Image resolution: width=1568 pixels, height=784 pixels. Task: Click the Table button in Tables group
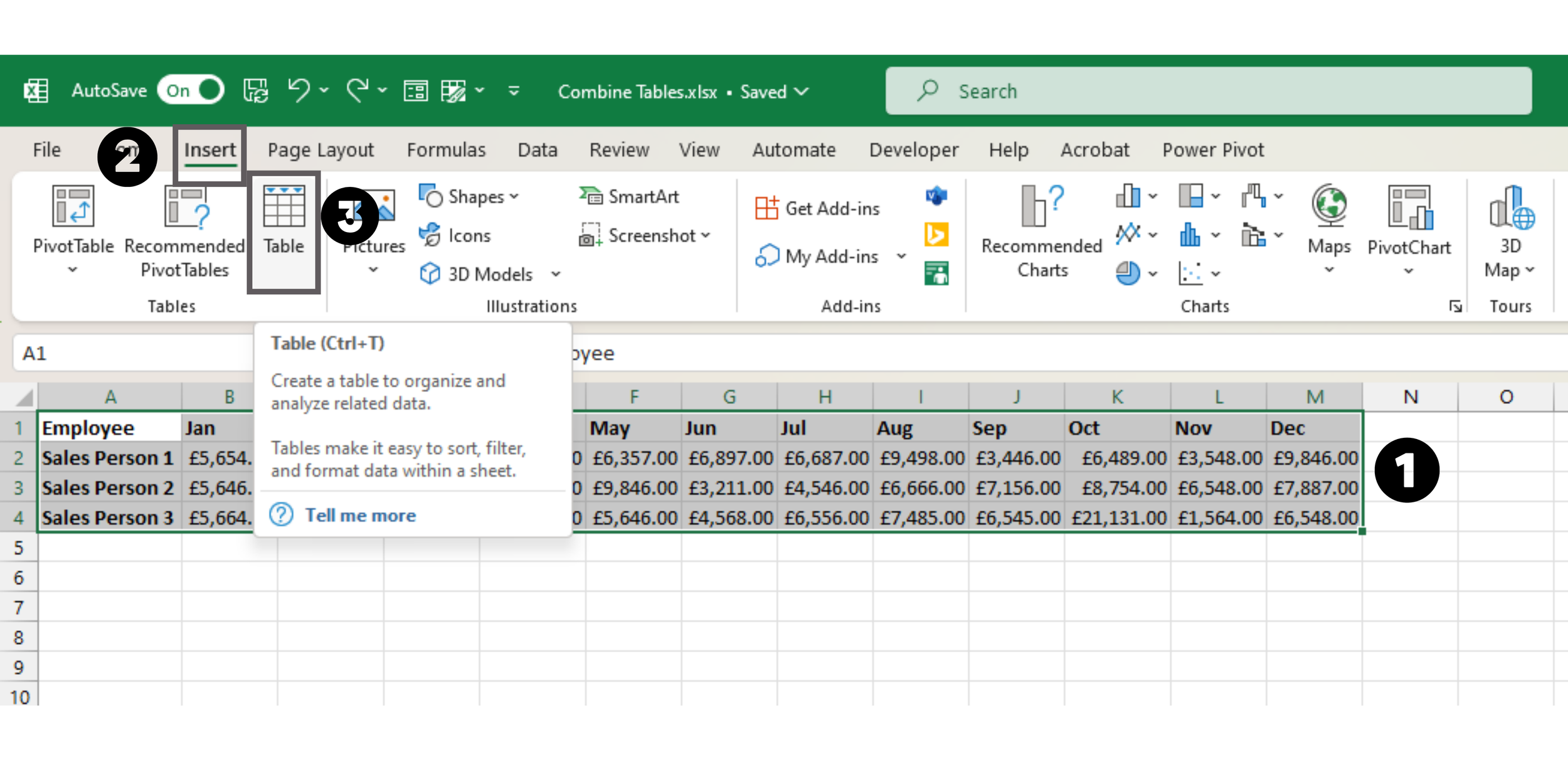283,221
